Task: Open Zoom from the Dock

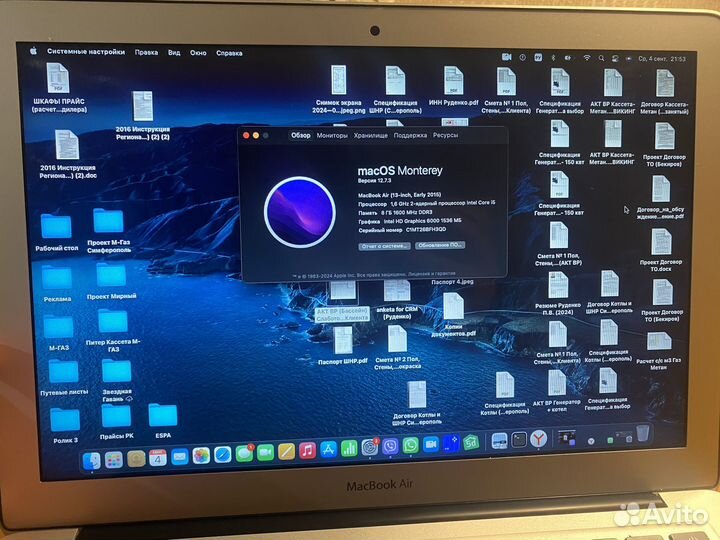Action: 431,444
